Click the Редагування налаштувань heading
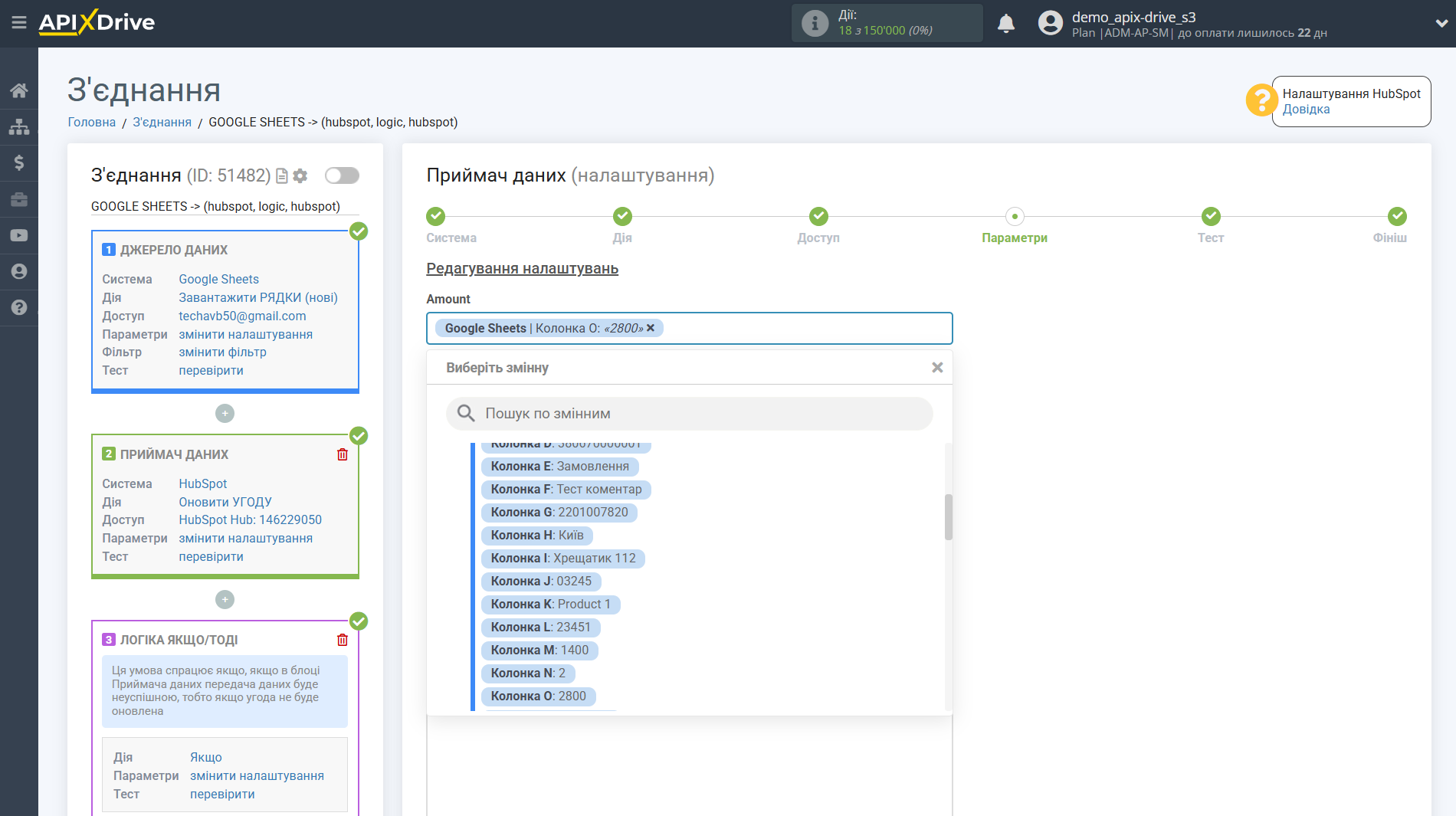The height and width of the screenshot is (816, 1456). 522,268
